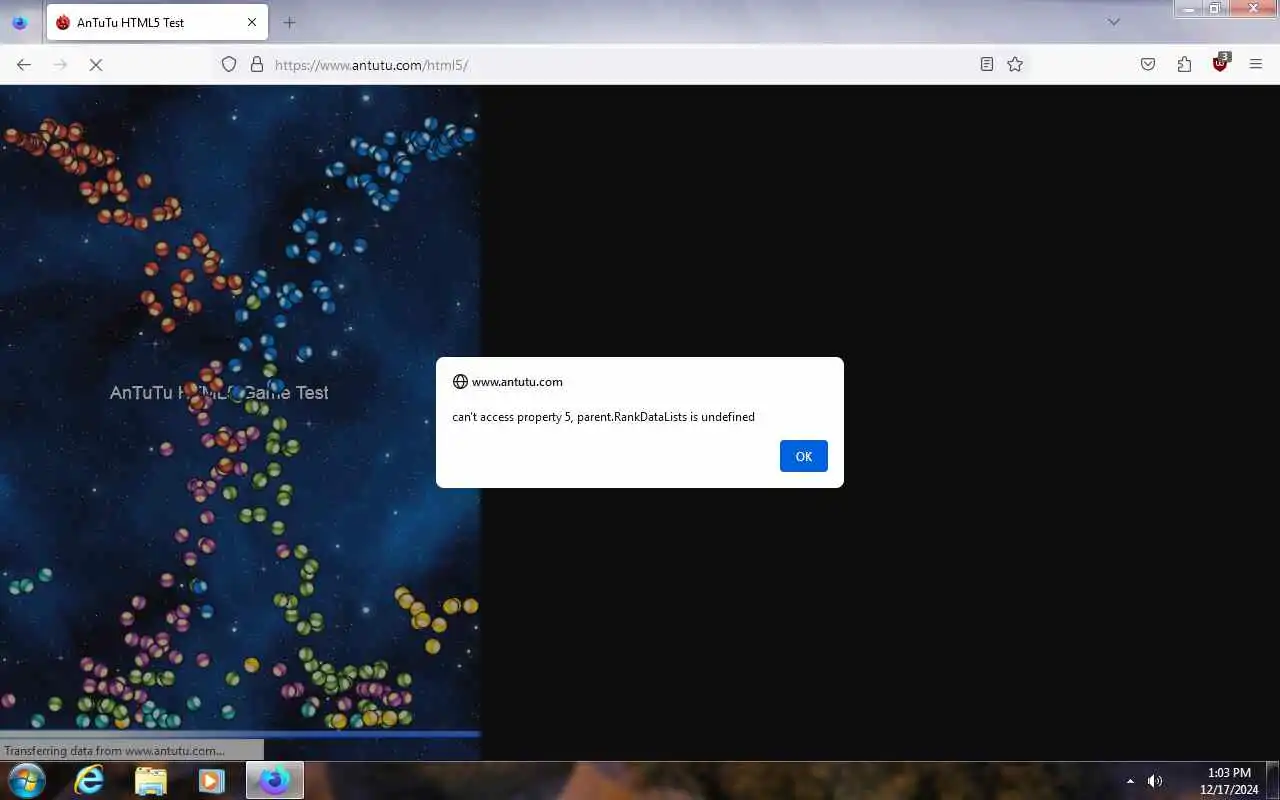This screenshot has width=1280, height=800.
Task: Click the Show desktop strip at the taskbar end
Action: (1272, 780)
